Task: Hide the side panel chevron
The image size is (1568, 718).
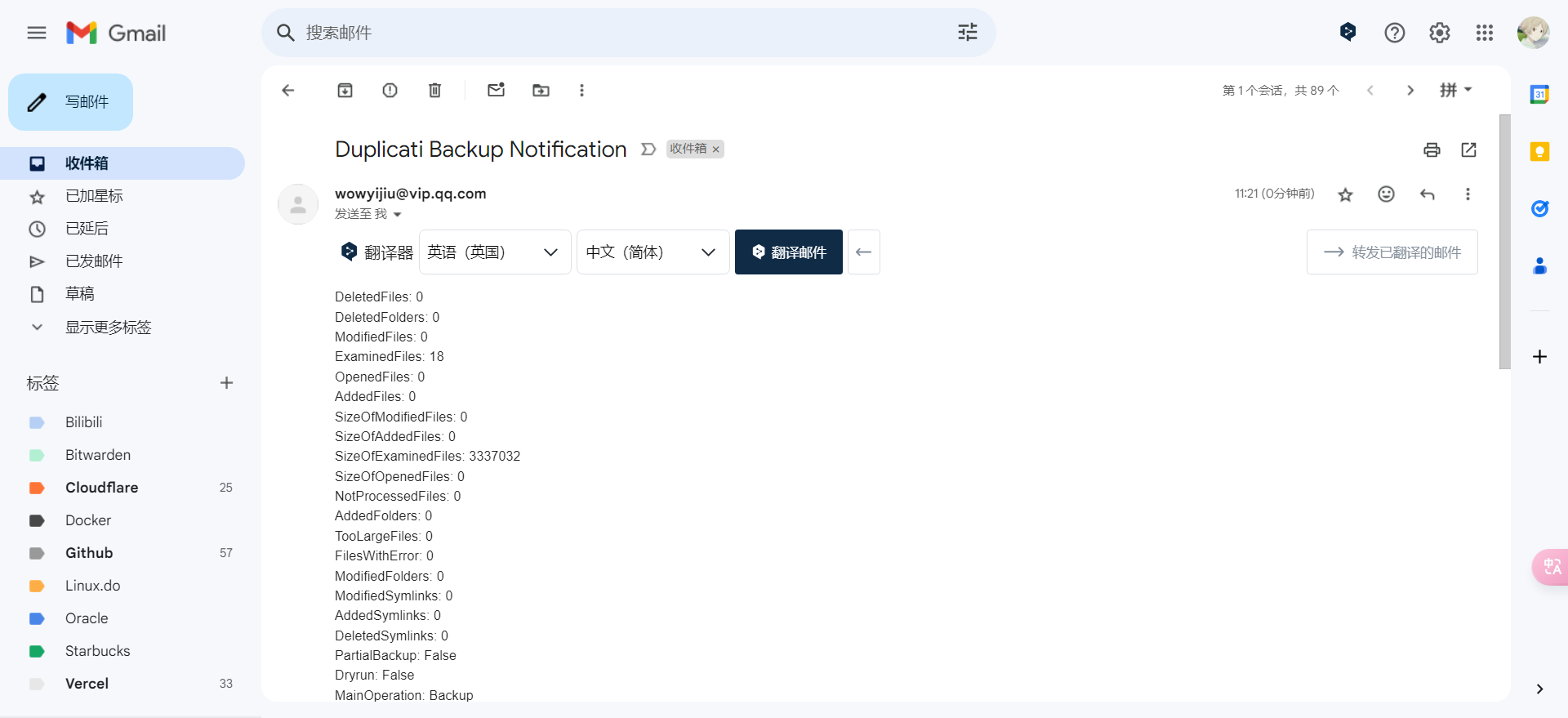Action: point(1539,689)
